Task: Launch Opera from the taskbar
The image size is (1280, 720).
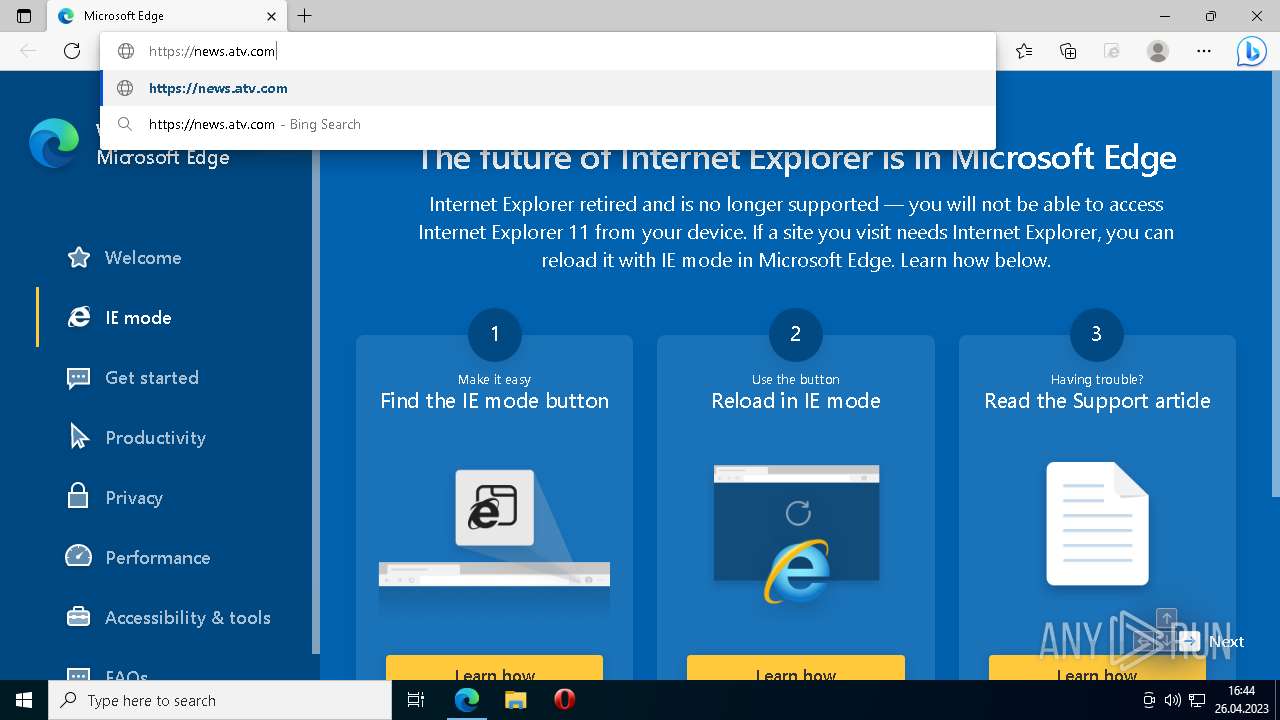Action: point(564,700)
